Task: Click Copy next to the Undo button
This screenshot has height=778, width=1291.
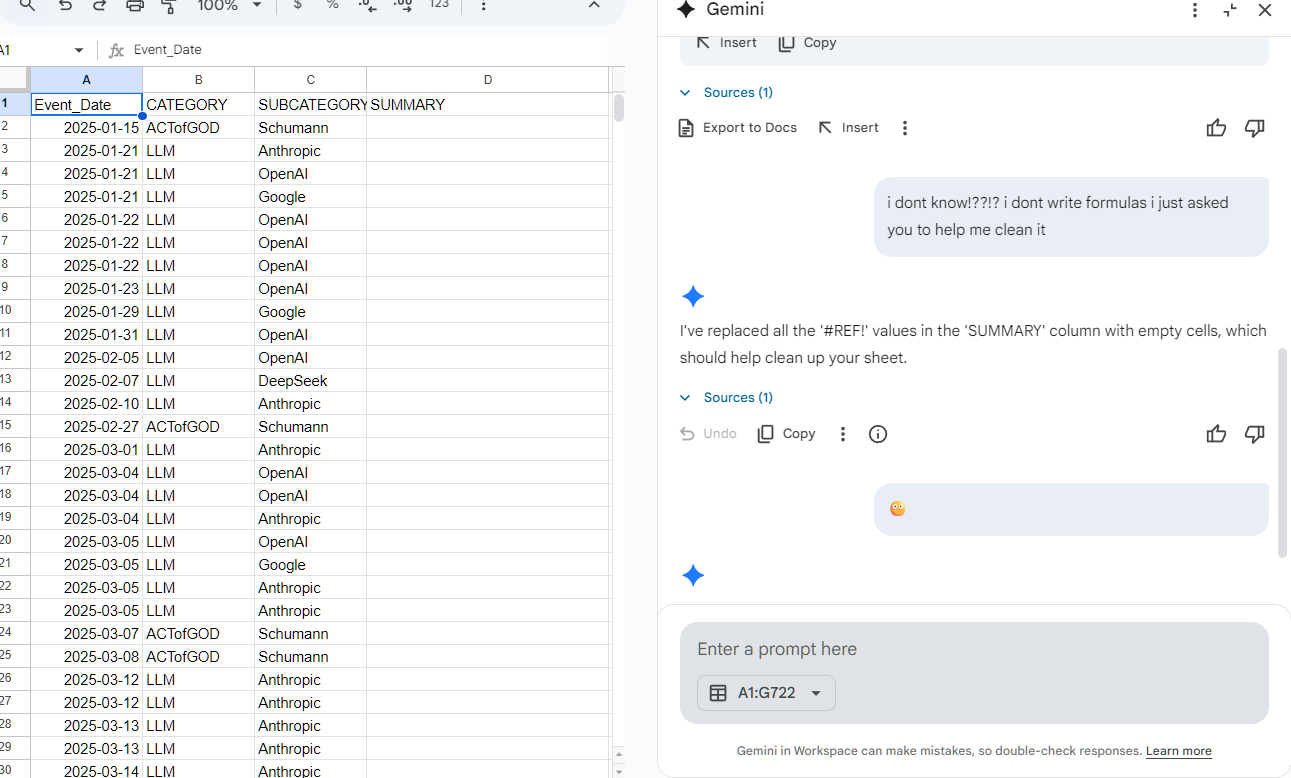Action: 786,434
